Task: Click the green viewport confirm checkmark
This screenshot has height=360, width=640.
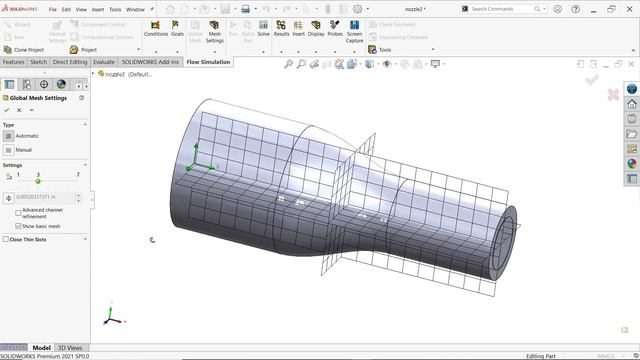Action: [x=591, y=80]
